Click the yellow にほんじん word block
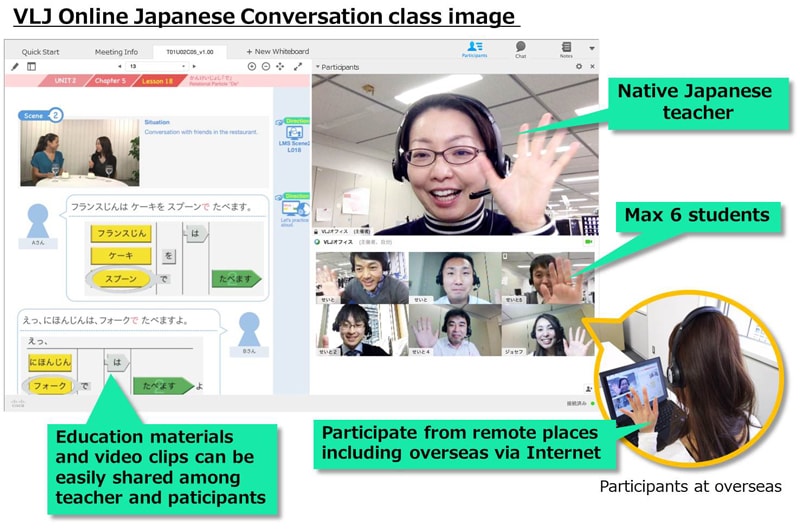800x529 pixels. (50, 362)
